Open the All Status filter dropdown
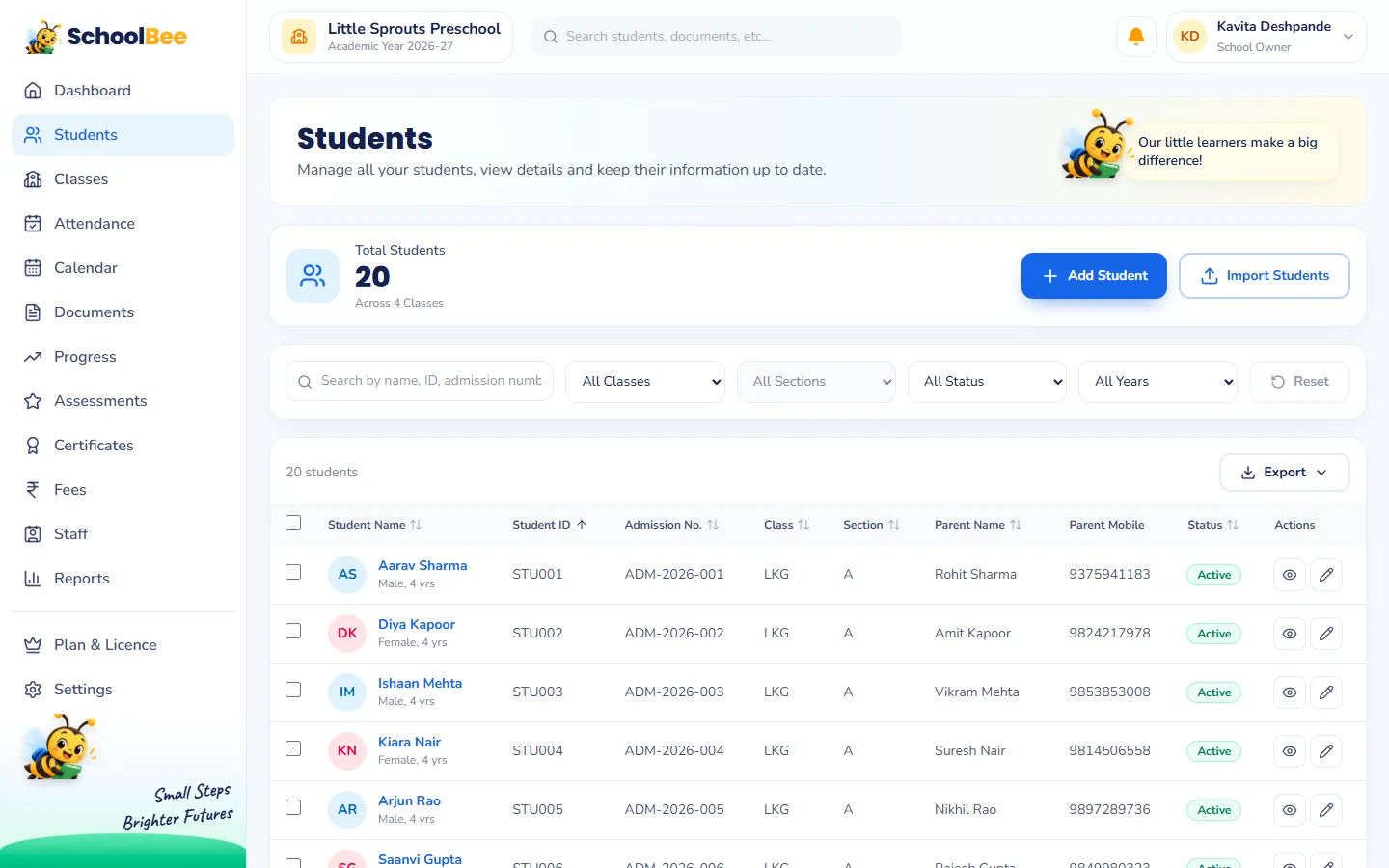The width and height of the screenshot is (1389, 868). (x=987, y=382)
